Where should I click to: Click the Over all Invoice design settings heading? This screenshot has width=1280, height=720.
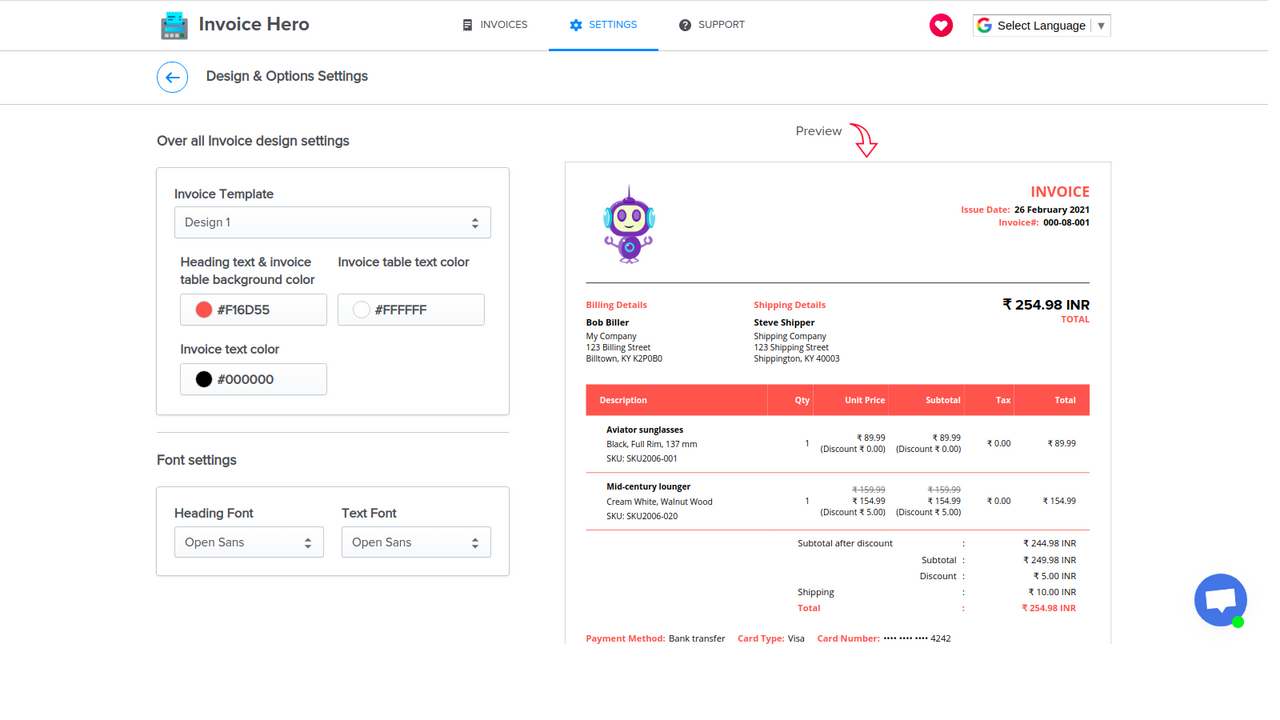click(253, 141)
